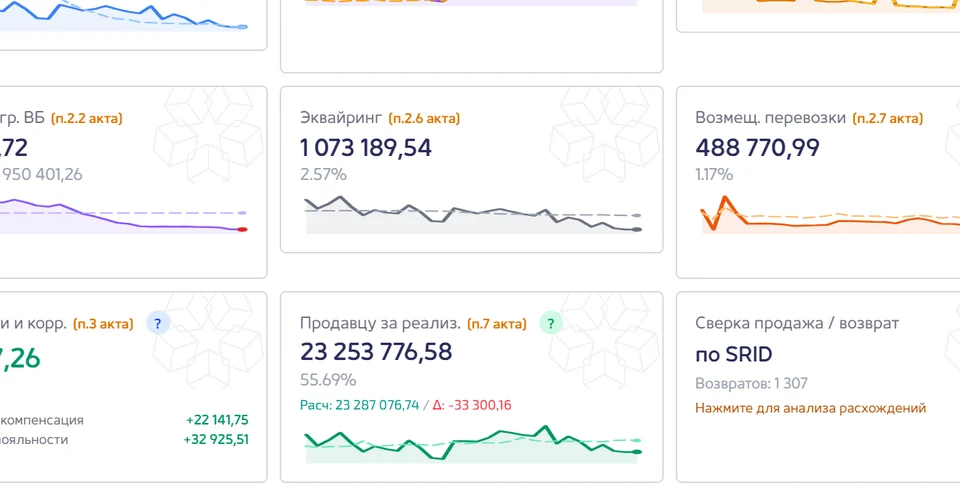Click the (п.2.6 акта) label
This screenshot has height=495, width=960.
424,118
